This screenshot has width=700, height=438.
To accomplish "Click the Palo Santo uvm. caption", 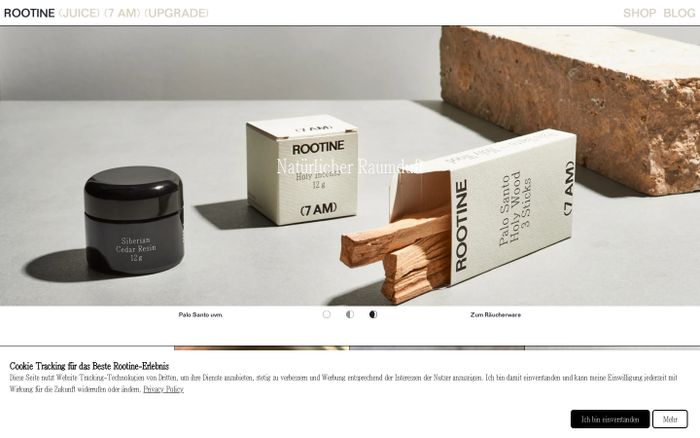I will click(200, 315).
